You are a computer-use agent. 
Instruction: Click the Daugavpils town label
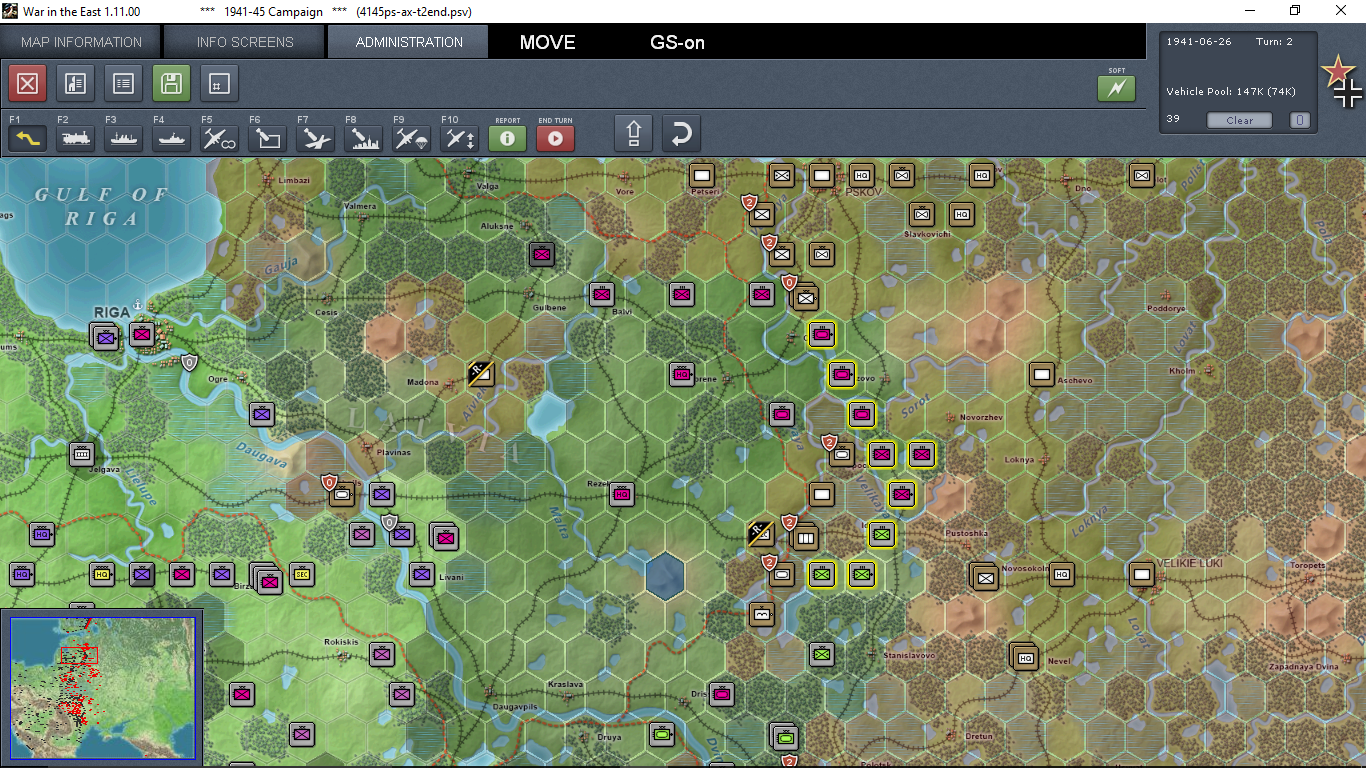(514, 707)
